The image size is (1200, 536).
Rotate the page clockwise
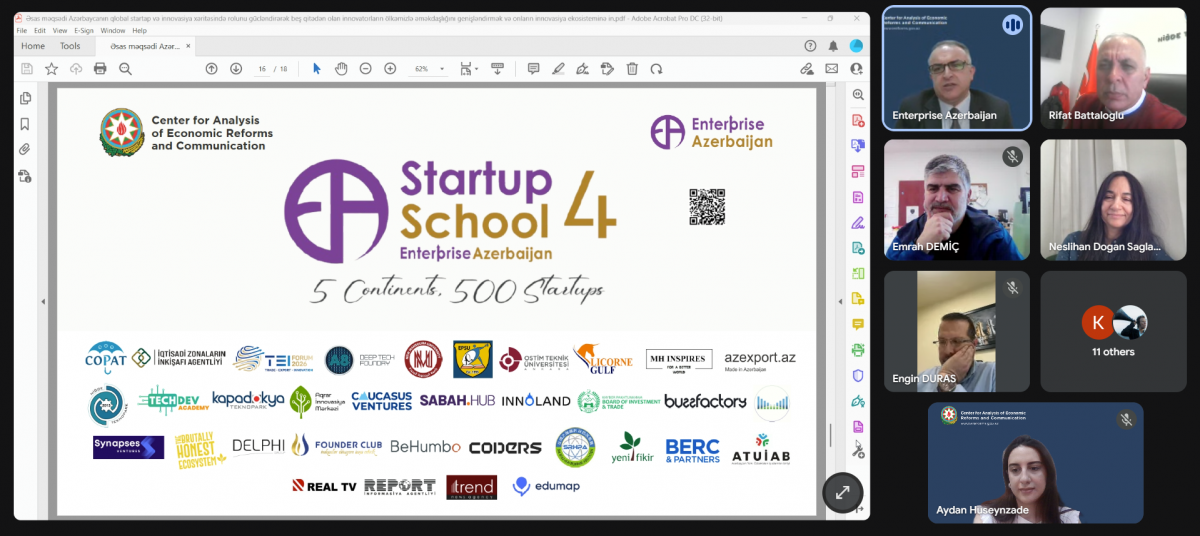click(656, 68)
